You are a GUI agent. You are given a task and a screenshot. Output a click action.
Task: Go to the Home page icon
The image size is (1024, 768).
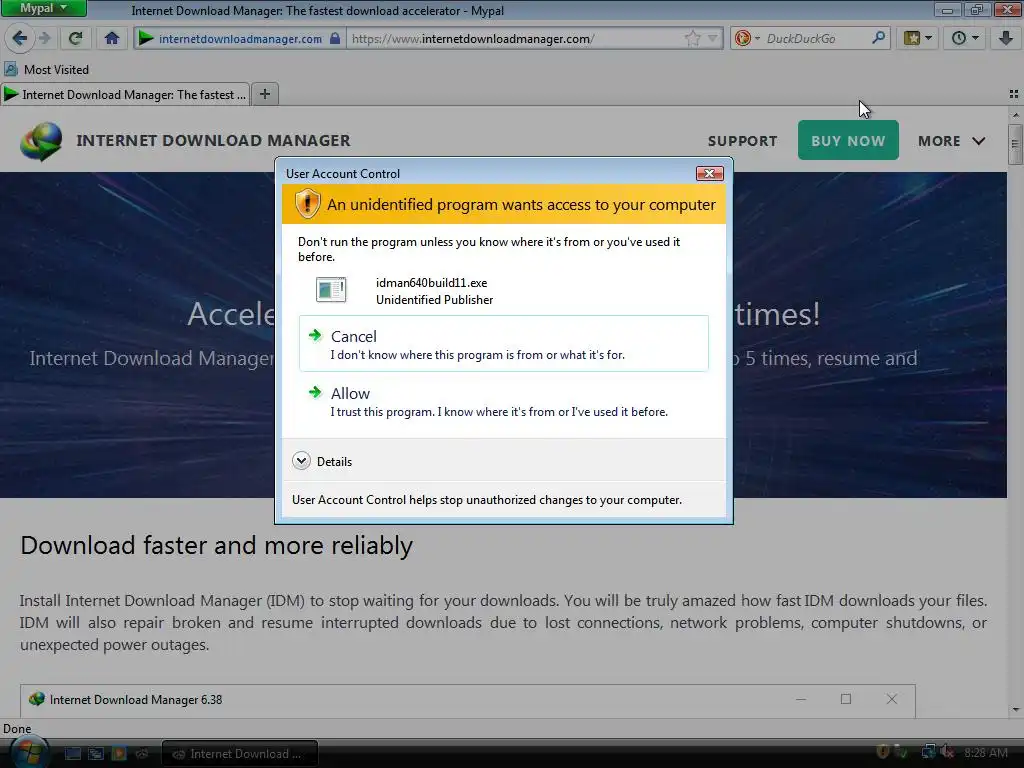pos(112,39)
